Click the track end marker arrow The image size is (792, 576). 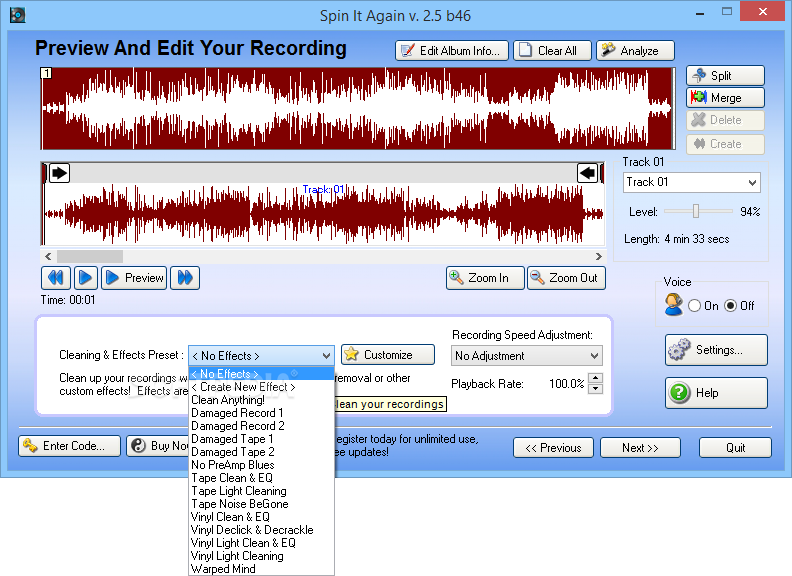click(587, 173)
